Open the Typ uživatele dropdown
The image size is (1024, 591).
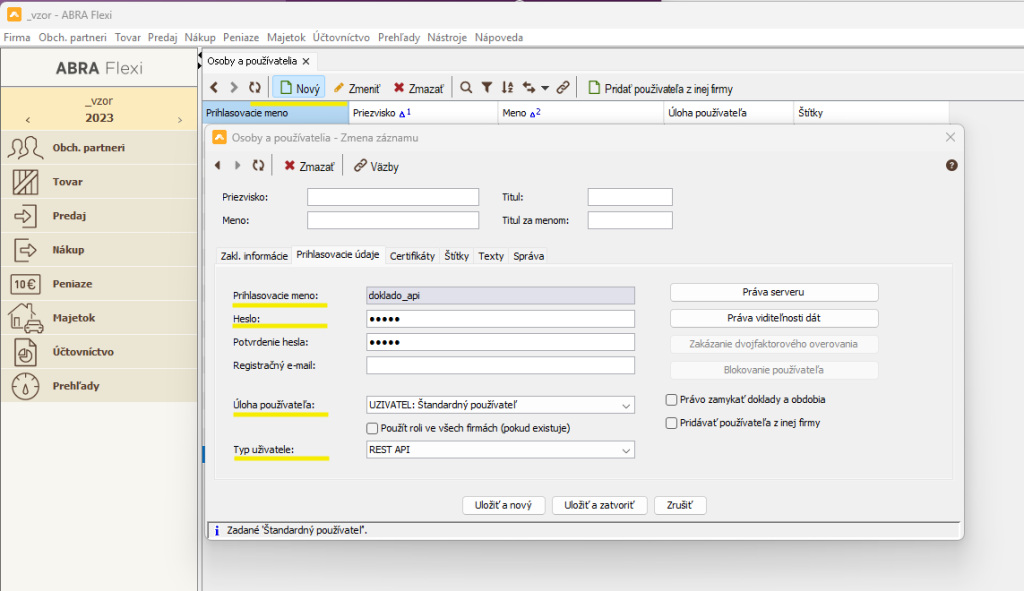click(x=500, y=450)
